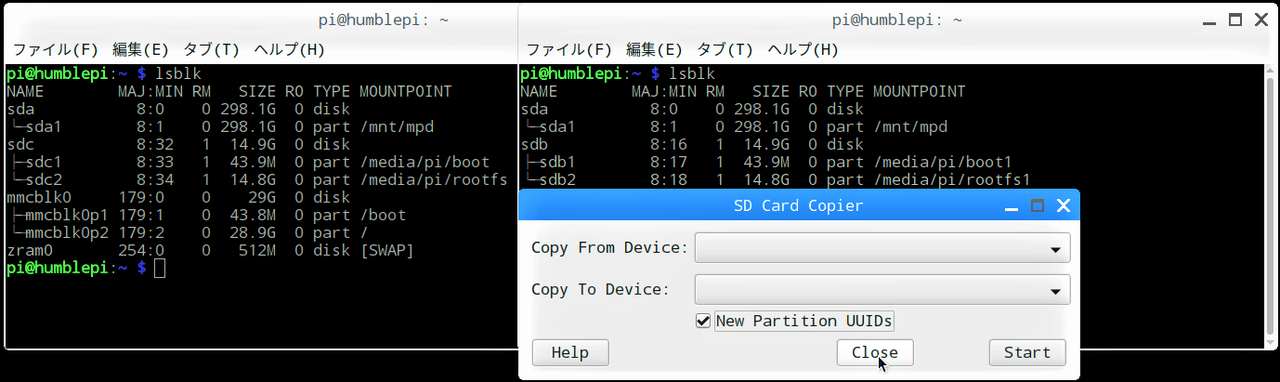This screenshot has width=1280, height=382.
Task: Open タブ(T) menu in left terminal
Action: (211, 49)
